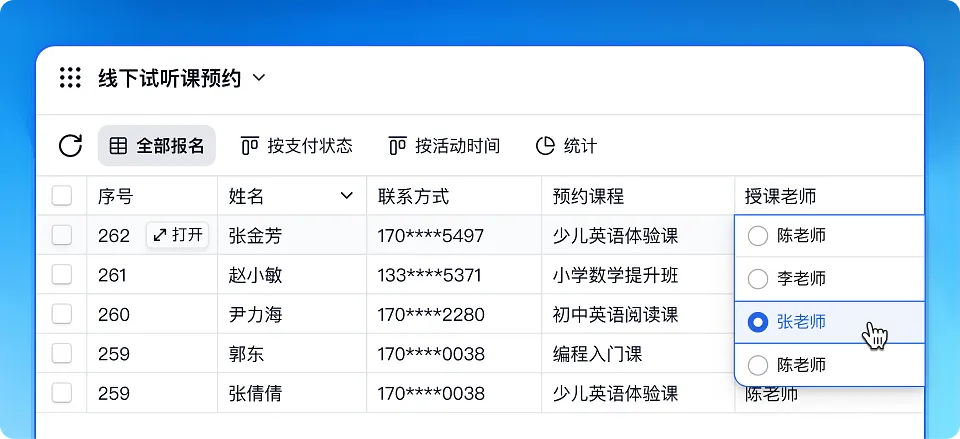Viewport: 960px width, 439px height.
Task: Switch to the 按活动时间 view tab
Action: [x=444, y=146]
